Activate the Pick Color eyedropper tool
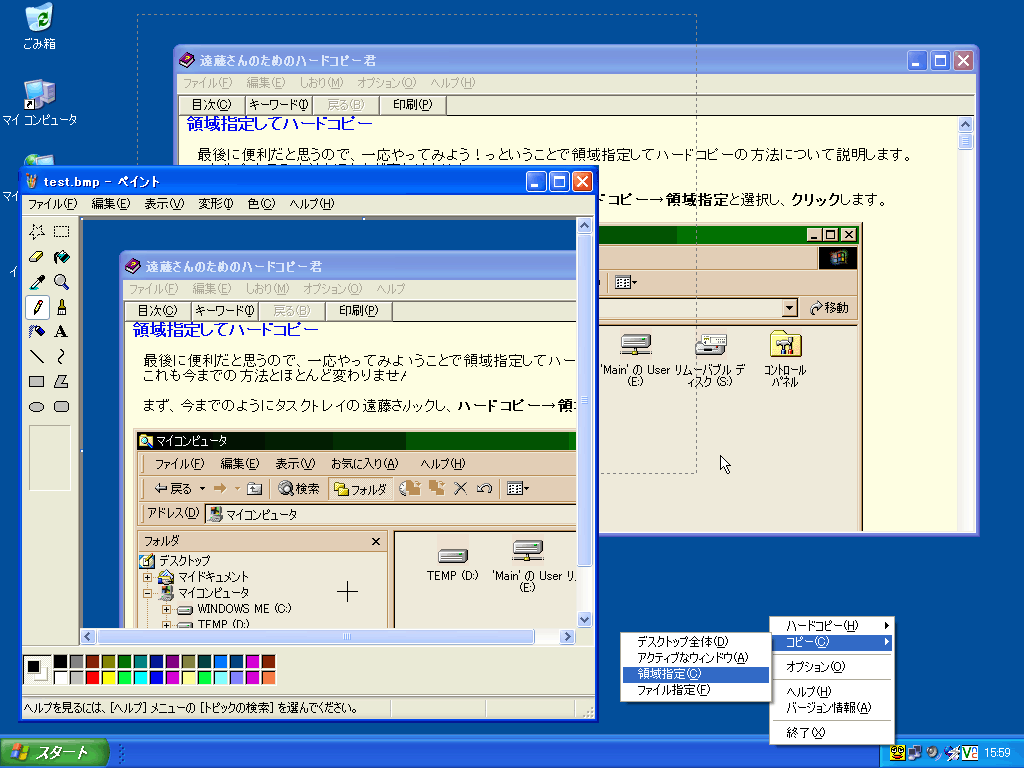 (37, 281)
